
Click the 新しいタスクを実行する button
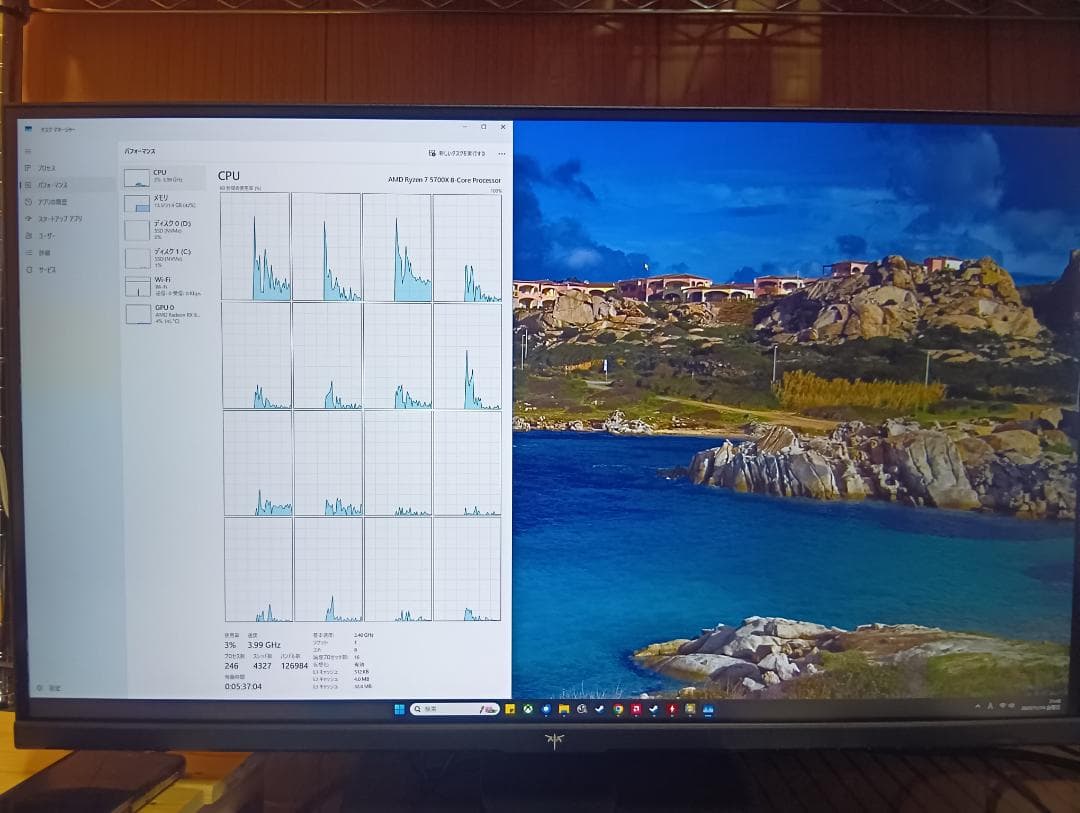point(462,153)
